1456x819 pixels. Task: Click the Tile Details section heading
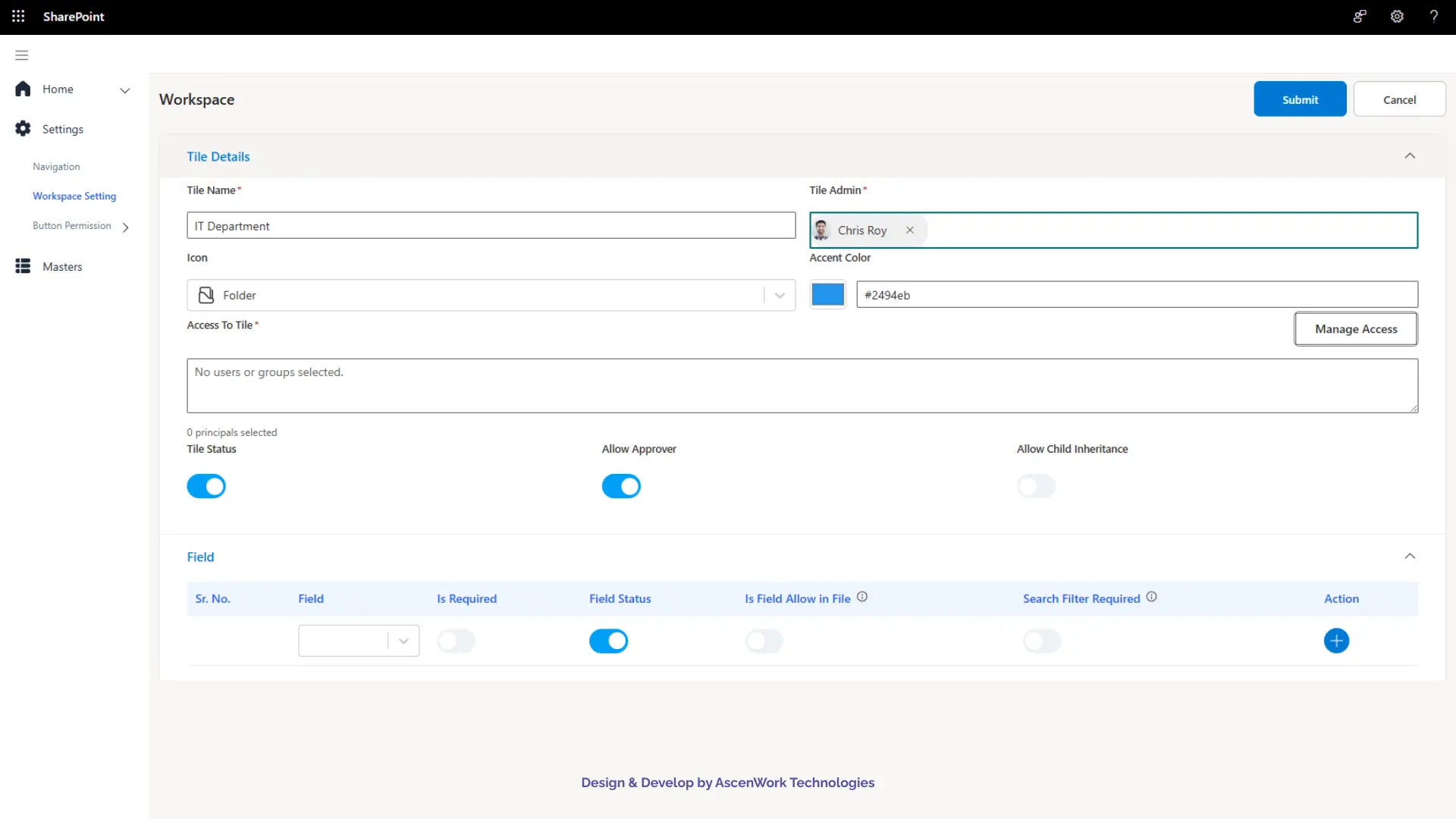pyautogui.click(x=218, y=156)
